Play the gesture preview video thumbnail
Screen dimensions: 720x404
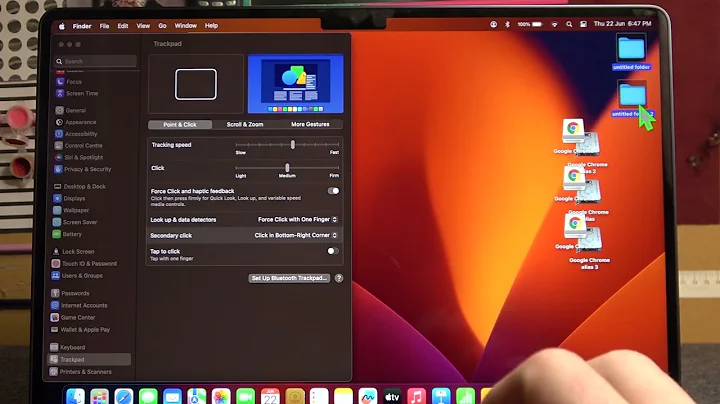(x=296, y=84)
